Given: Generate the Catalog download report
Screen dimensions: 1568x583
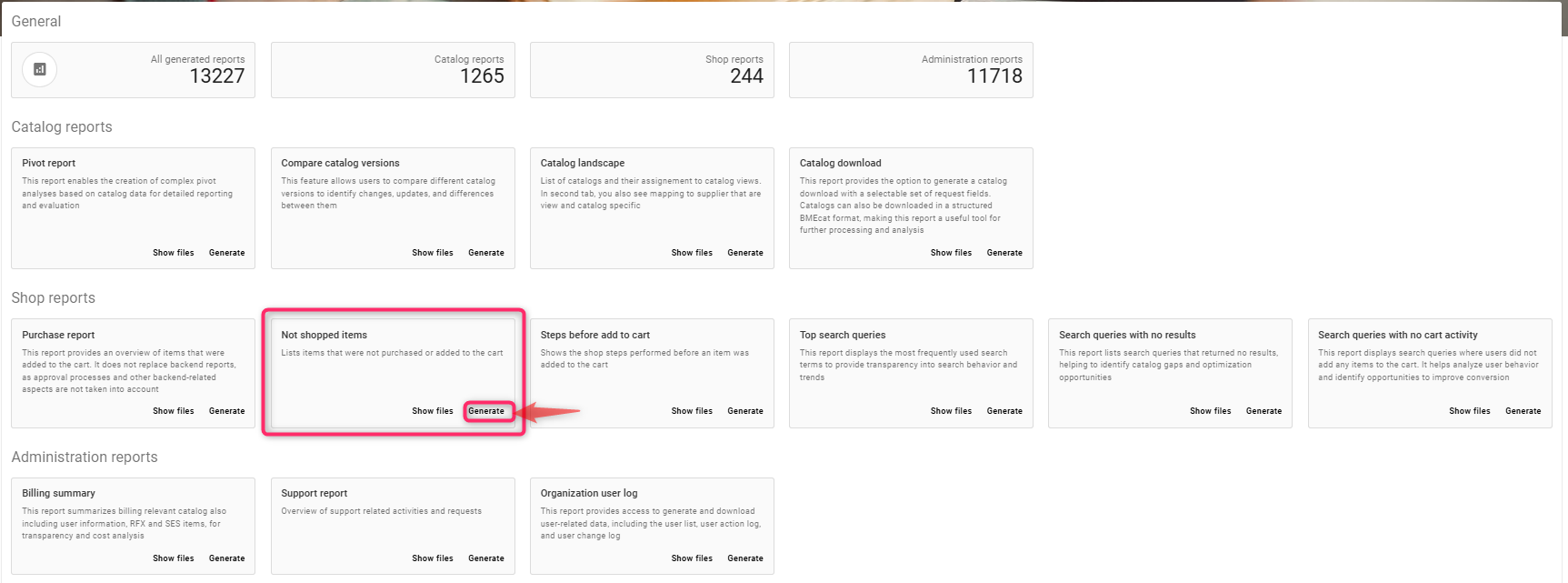Looking at the screenshot, I should tap(1004, 253).
